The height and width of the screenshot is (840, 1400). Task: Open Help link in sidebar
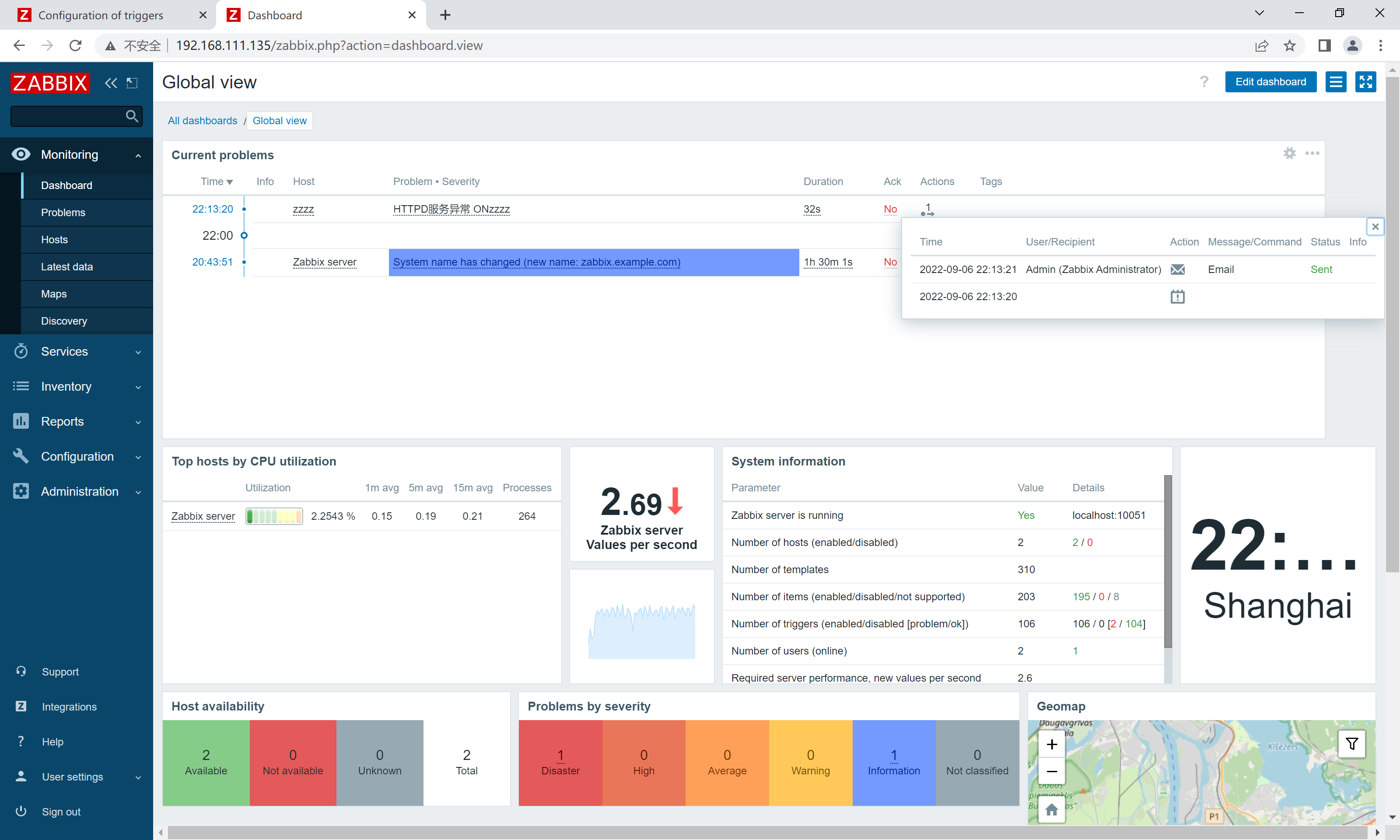point(52,742)
